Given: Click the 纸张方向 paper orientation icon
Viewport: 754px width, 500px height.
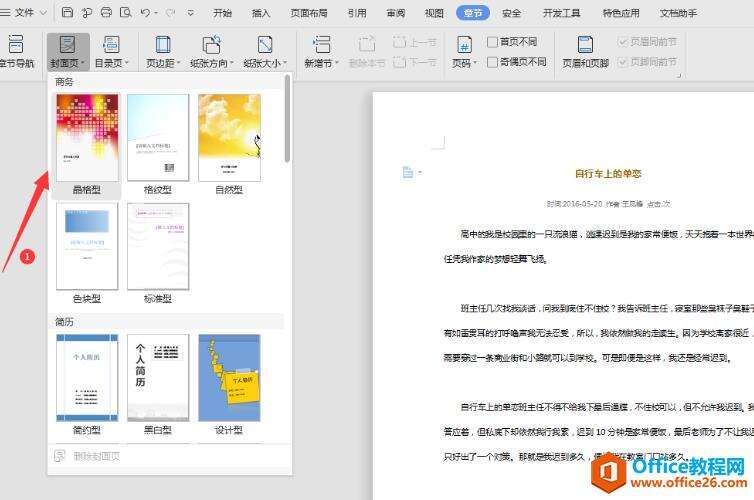Looking at the screenshot, I should point(211,45).
